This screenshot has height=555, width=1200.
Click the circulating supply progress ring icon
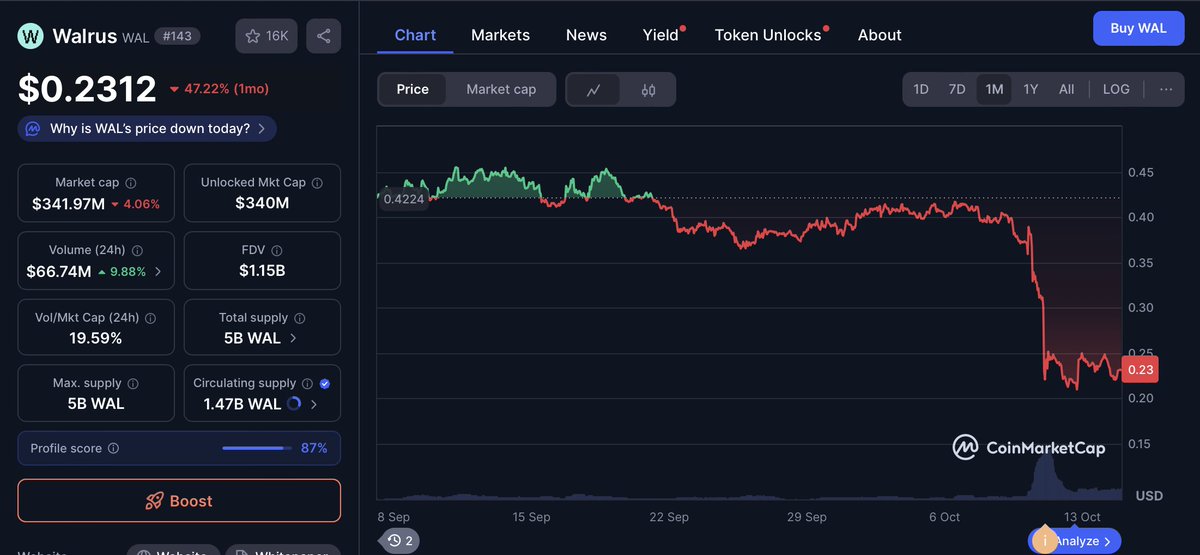click(x=294, y=404)
